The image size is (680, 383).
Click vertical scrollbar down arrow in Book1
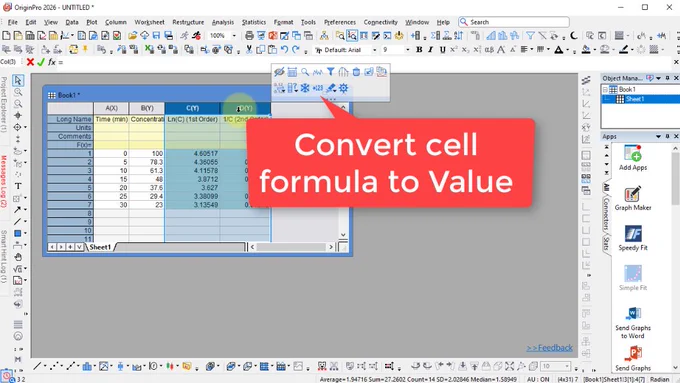(343, 235)
